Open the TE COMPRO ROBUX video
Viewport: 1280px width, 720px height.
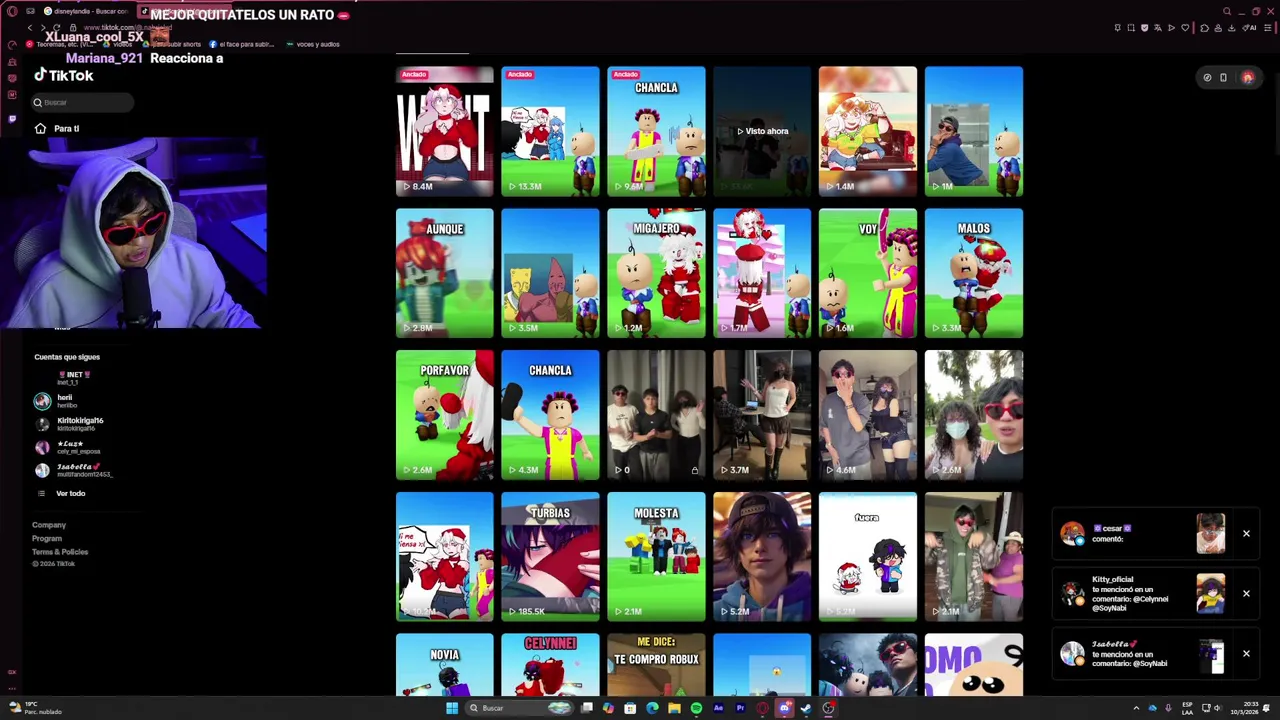coord(656,665)
